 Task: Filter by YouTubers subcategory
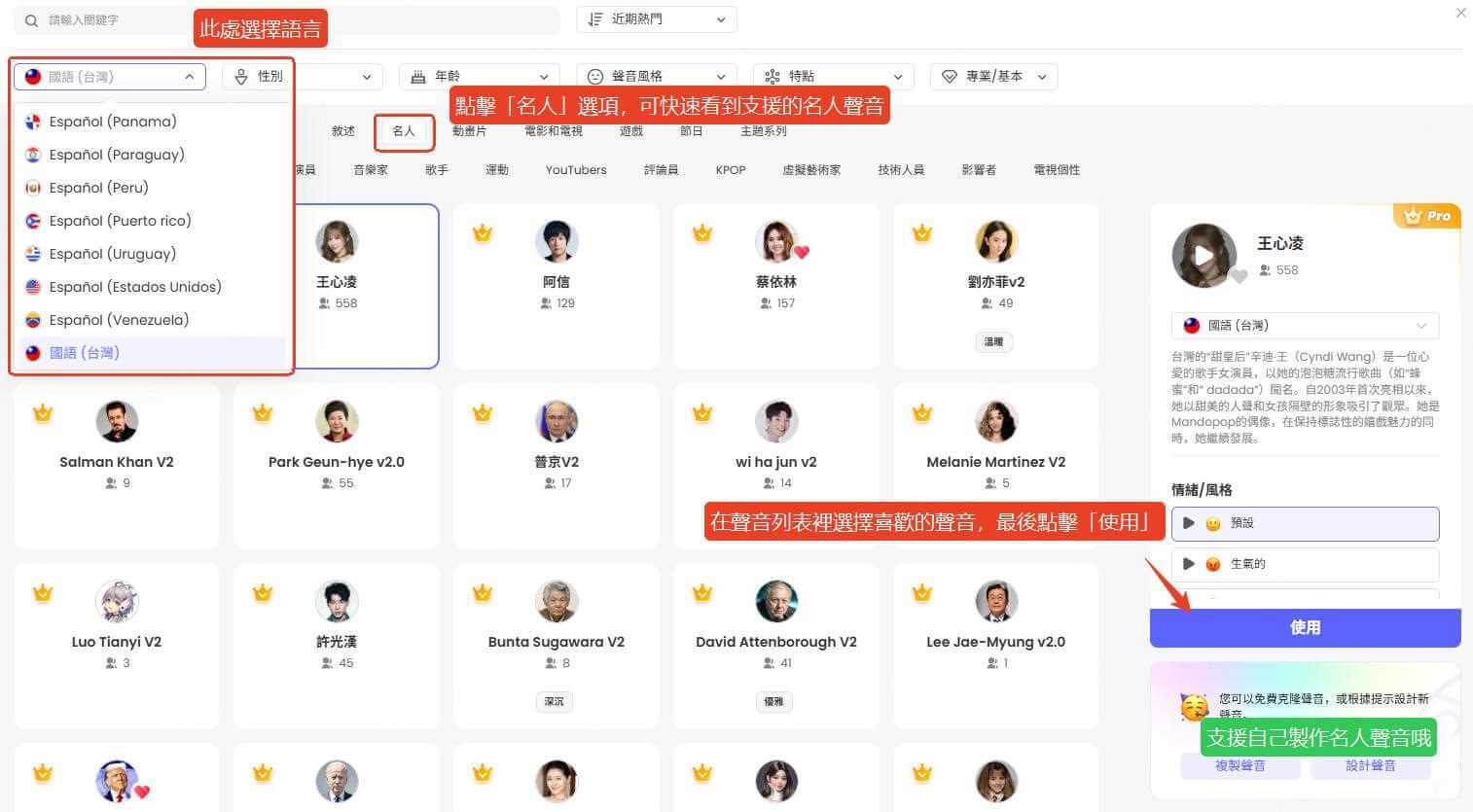point(576,170)
